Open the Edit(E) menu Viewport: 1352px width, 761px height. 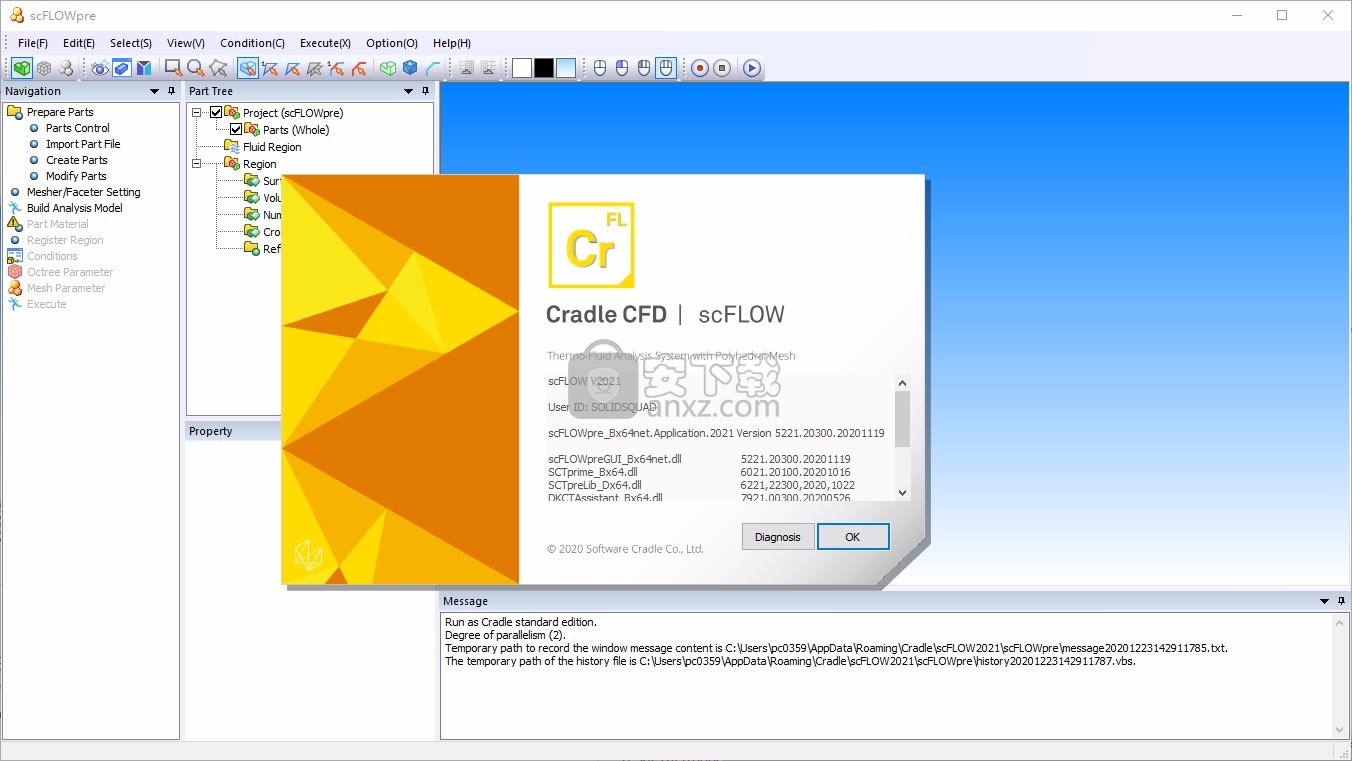(79, 43)
